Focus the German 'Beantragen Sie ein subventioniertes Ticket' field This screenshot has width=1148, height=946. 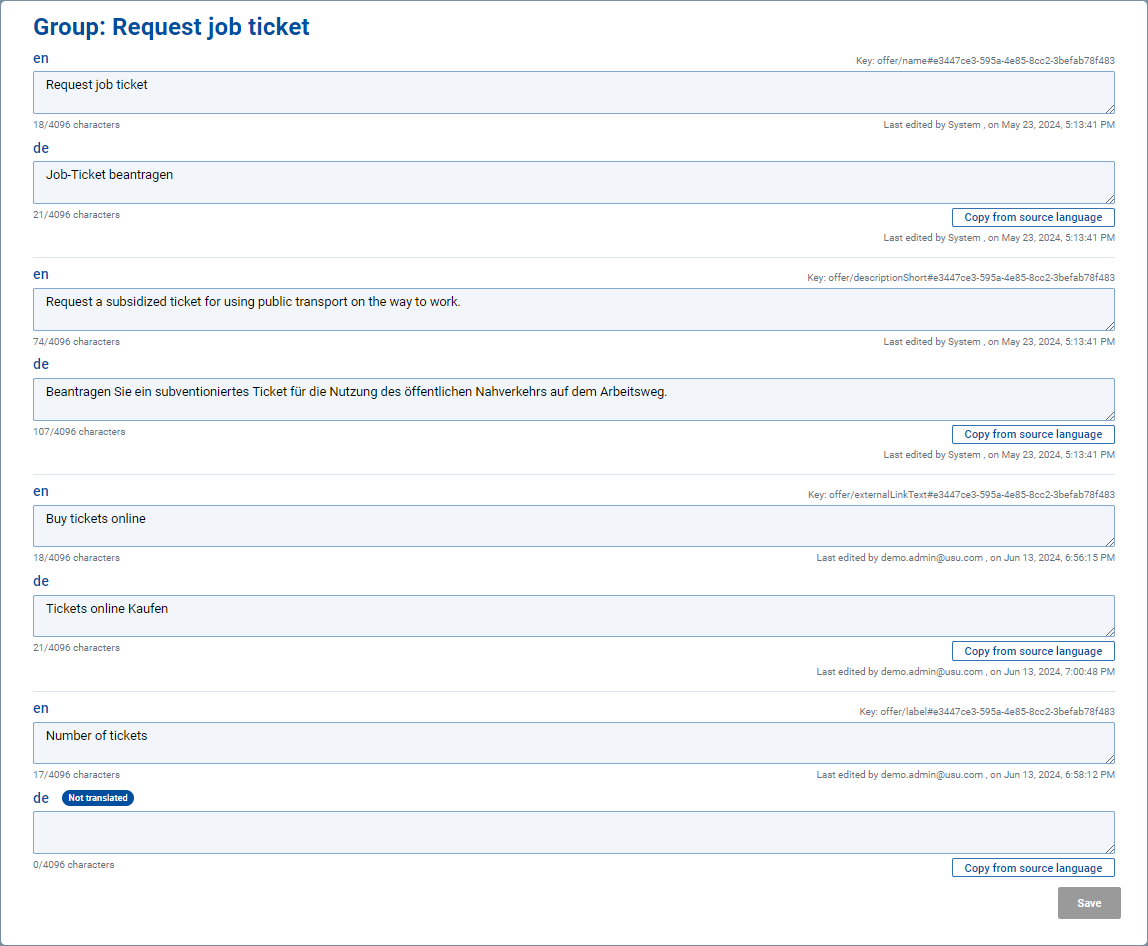coord(573,399)
